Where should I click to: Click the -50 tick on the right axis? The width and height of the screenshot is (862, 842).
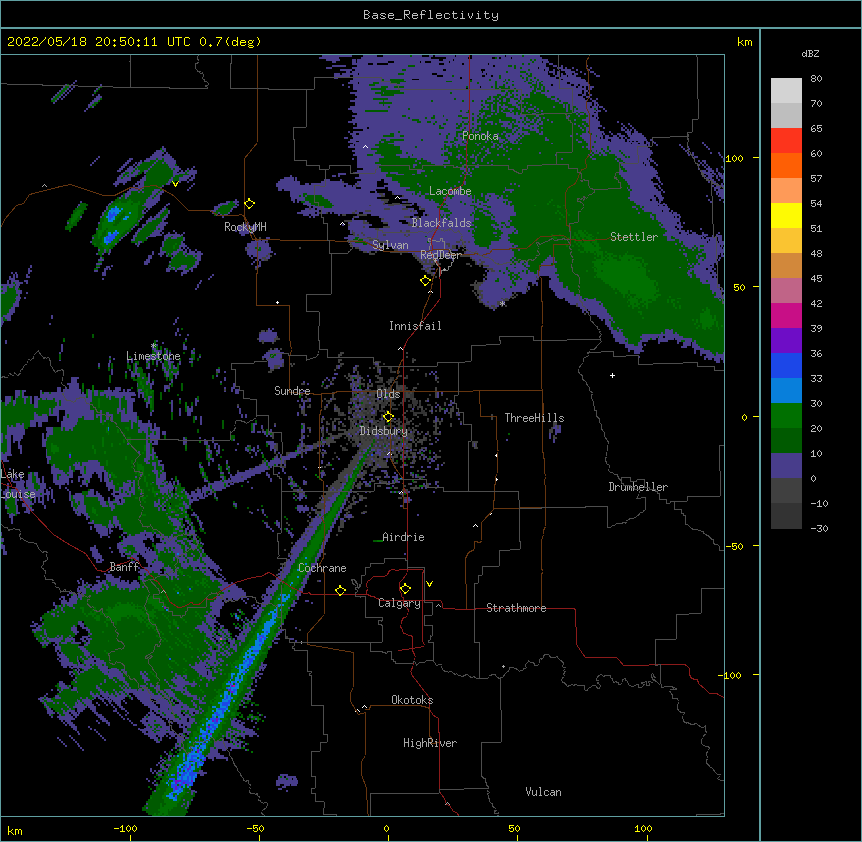734,546
